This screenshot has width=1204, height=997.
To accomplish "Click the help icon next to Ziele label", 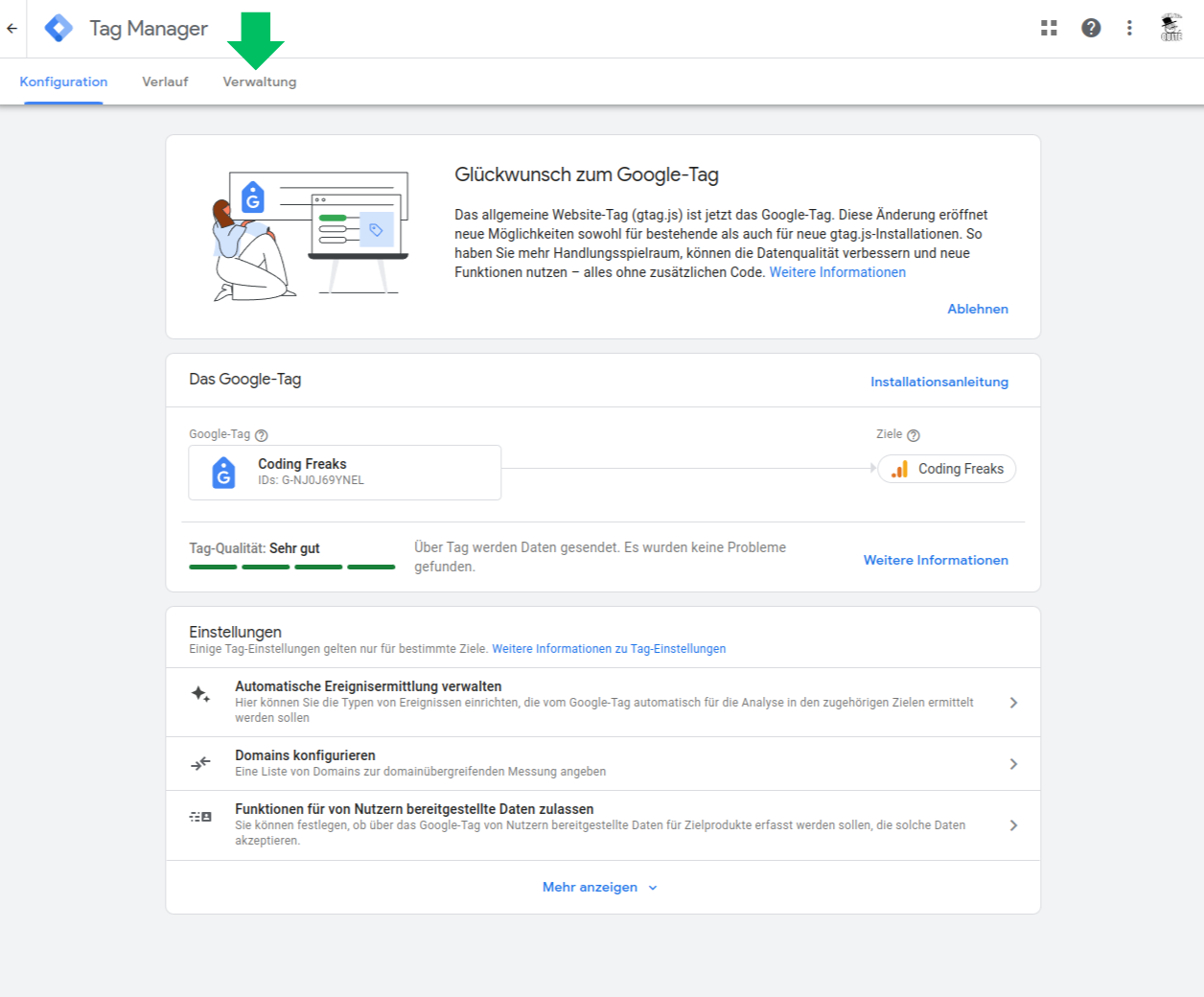I will 914,435.
